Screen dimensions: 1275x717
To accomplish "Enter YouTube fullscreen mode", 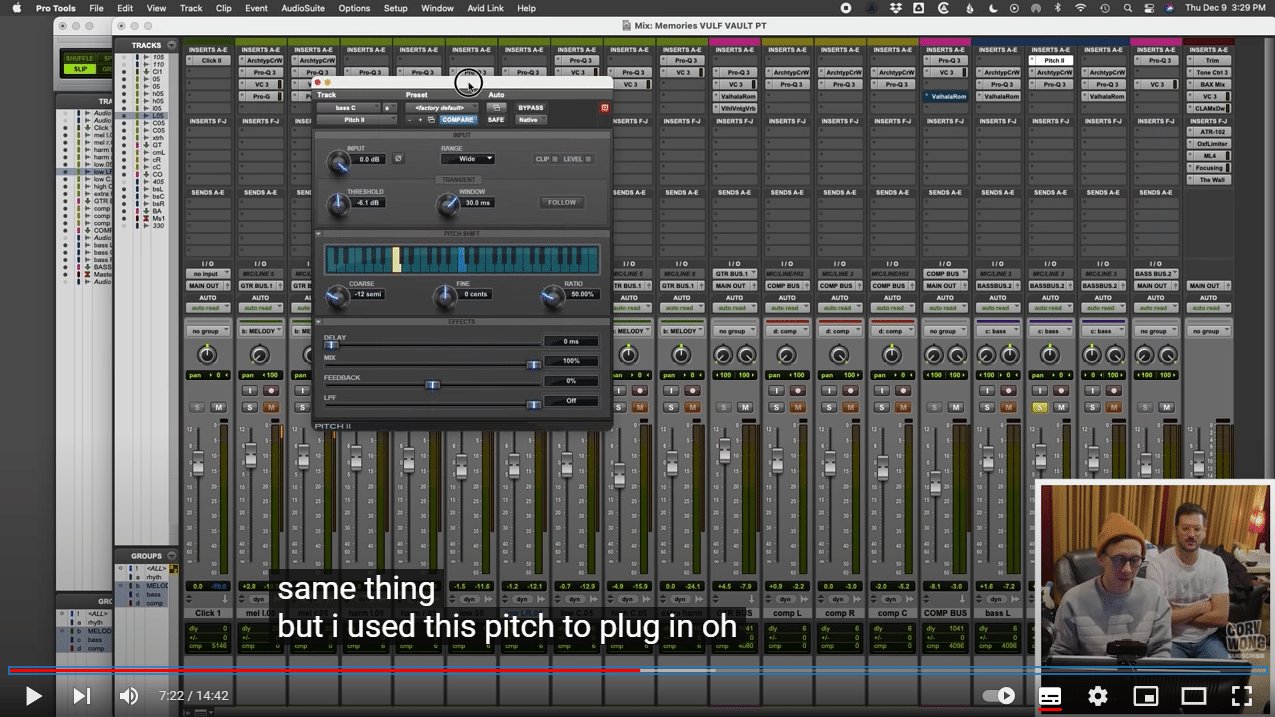I will (x=1241, y=696).
